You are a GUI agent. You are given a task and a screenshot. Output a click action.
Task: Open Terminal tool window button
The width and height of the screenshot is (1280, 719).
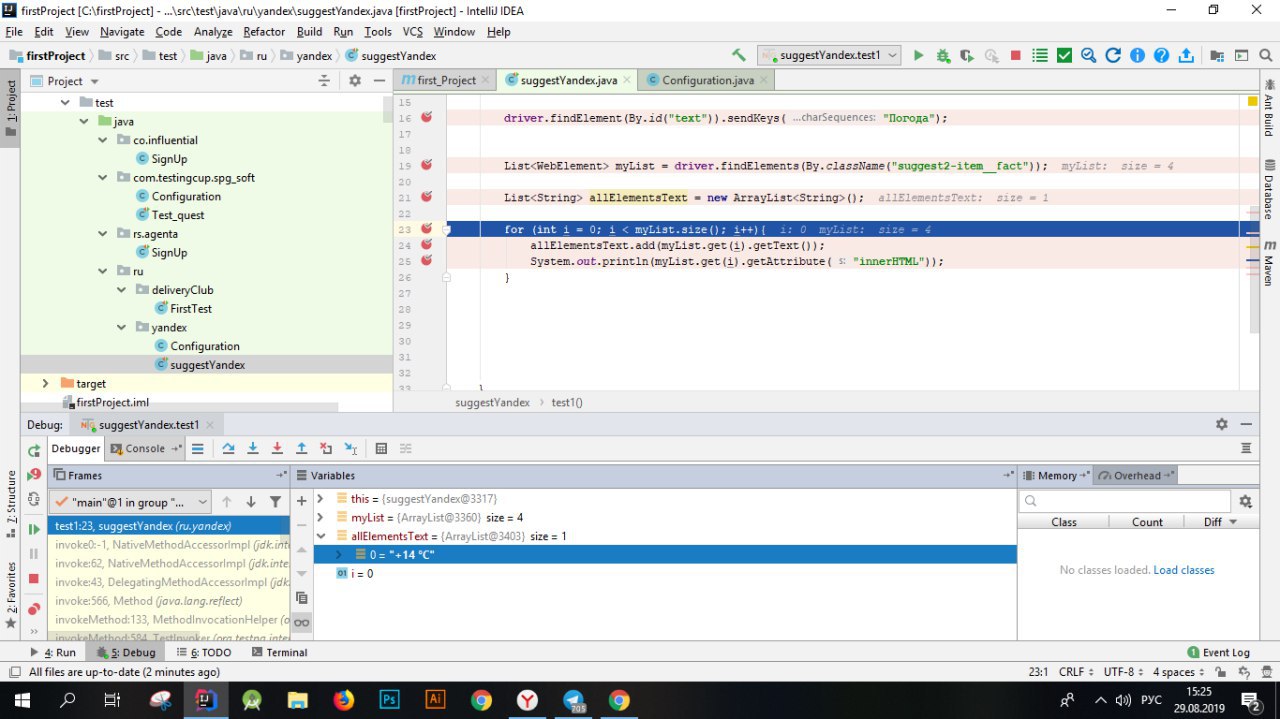[x=280, y=652]
